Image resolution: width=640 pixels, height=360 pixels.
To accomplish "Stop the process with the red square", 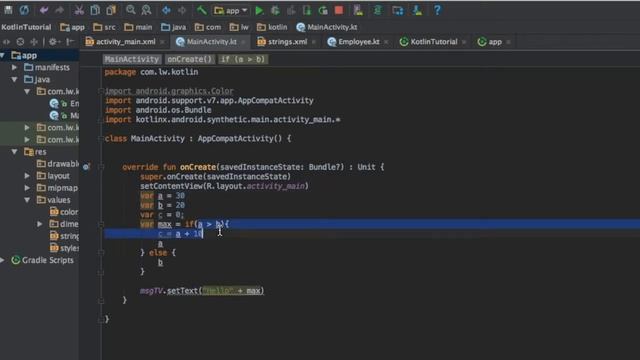I will tap(339, 10).
